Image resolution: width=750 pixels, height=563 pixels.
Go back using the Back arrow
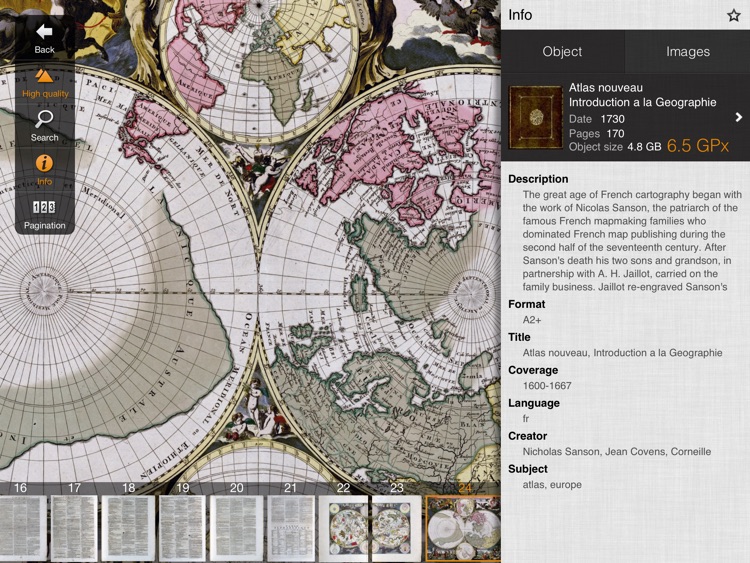[44, 39]
